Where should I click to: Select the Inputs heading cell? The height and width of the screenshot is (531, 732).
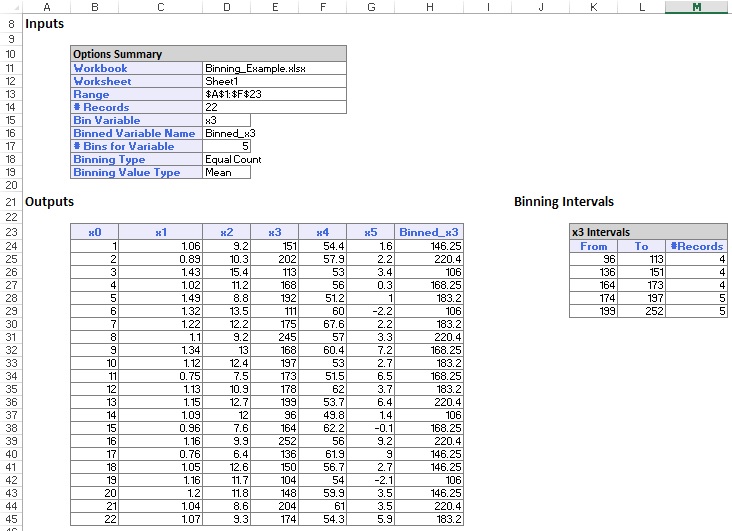tap(44, 23)
